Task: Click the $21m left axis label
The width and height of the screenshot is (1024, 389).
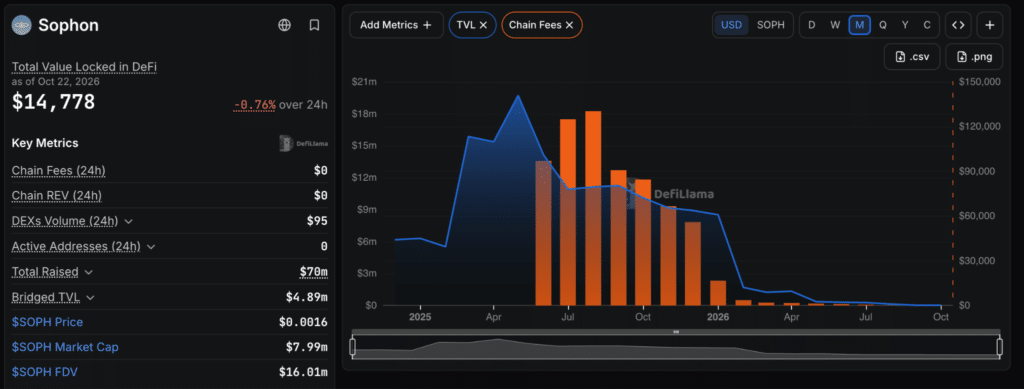Action: (363, 82)
